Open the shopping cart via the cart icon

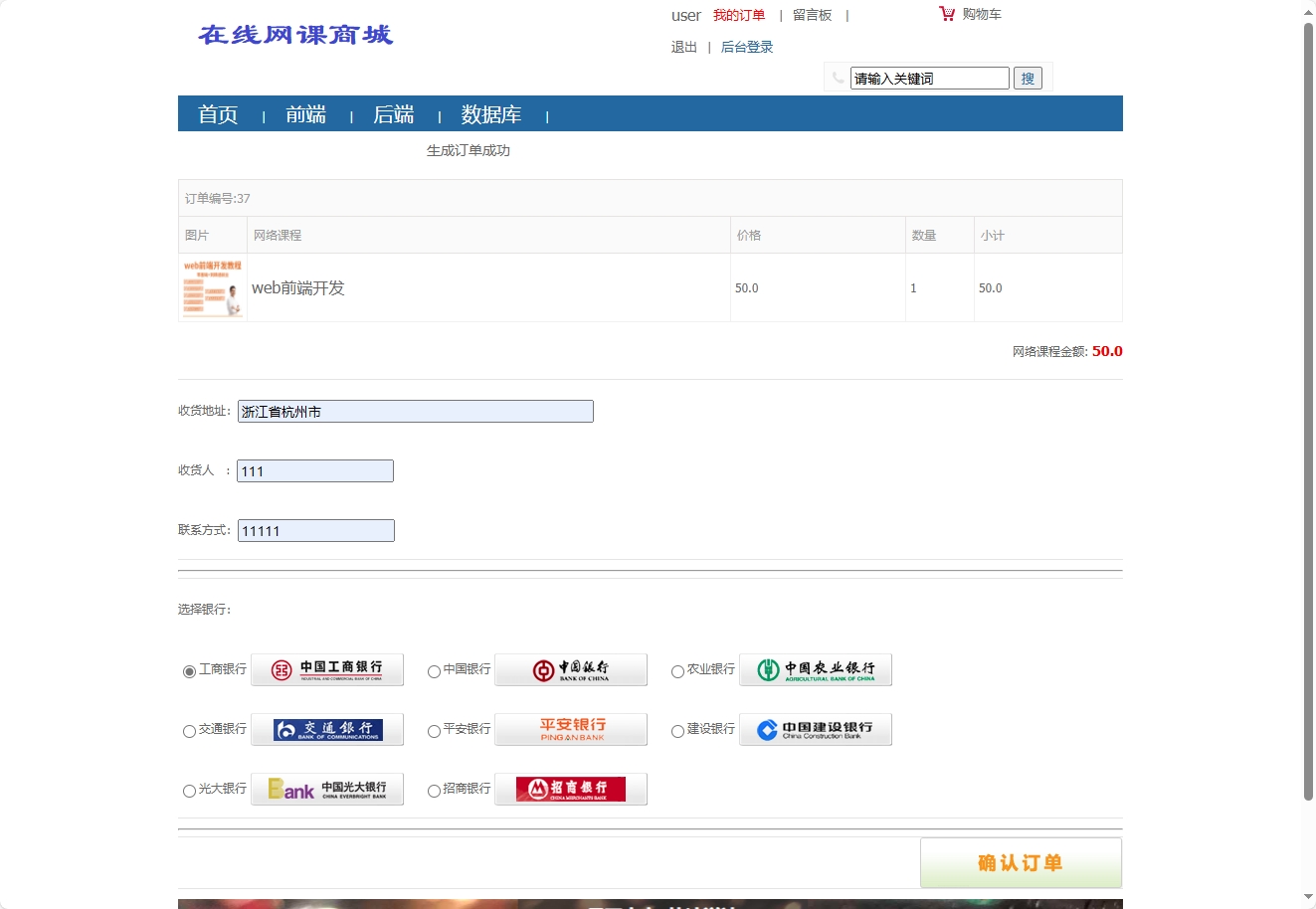point(945,13)
